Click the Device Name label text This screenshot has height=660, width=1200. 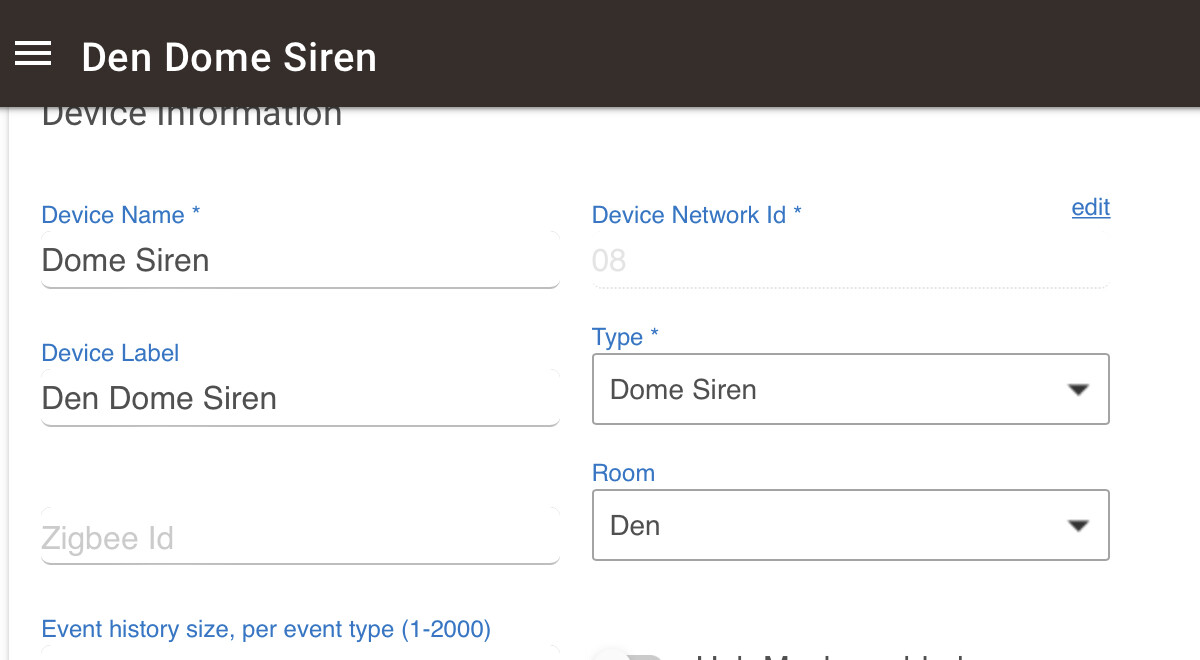(x=121, y=215)
